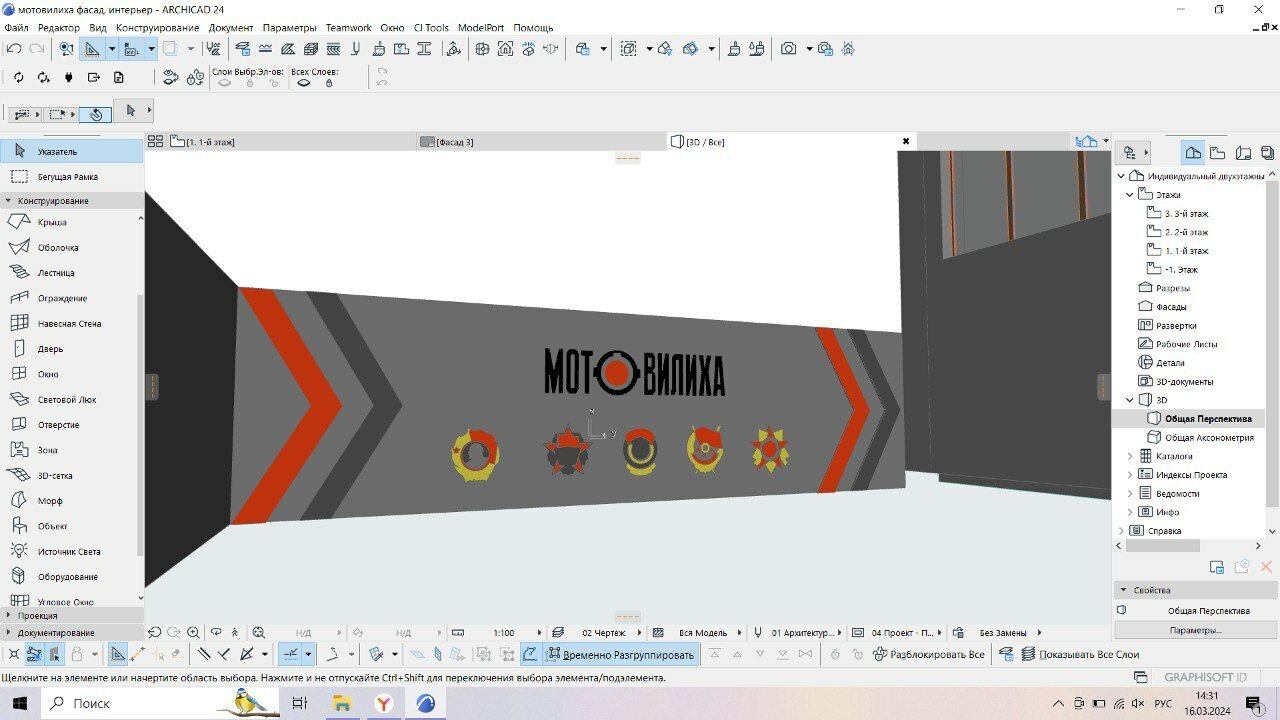Open the 1:100 scale dropdown
Image resolution: width=1280 pixels, height=720 pixels.
pyautogui.click(x=498, y=633)
